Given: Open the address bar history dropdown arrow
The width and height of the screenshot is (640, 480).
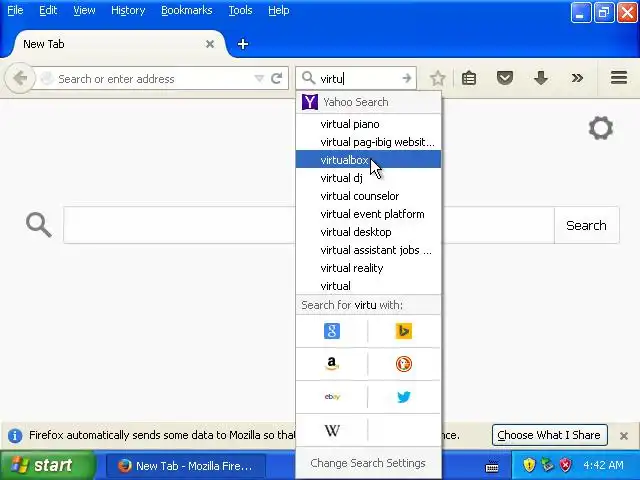Looking at the screenshot, I should (x=259, y=78).
